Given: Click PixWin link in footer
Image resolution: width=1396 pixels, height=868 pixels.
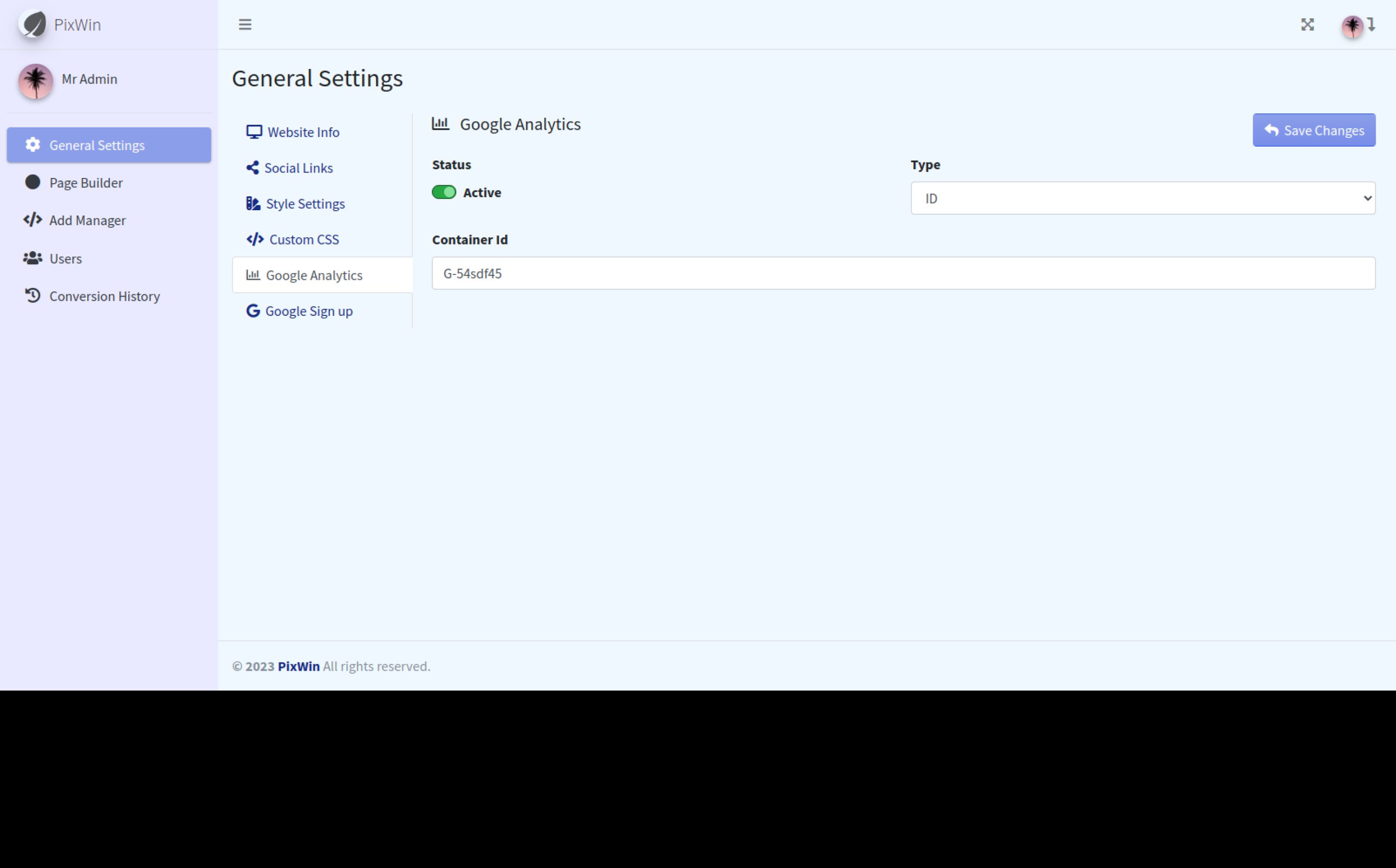Looking at the screenshot, I should pos(298,666).
